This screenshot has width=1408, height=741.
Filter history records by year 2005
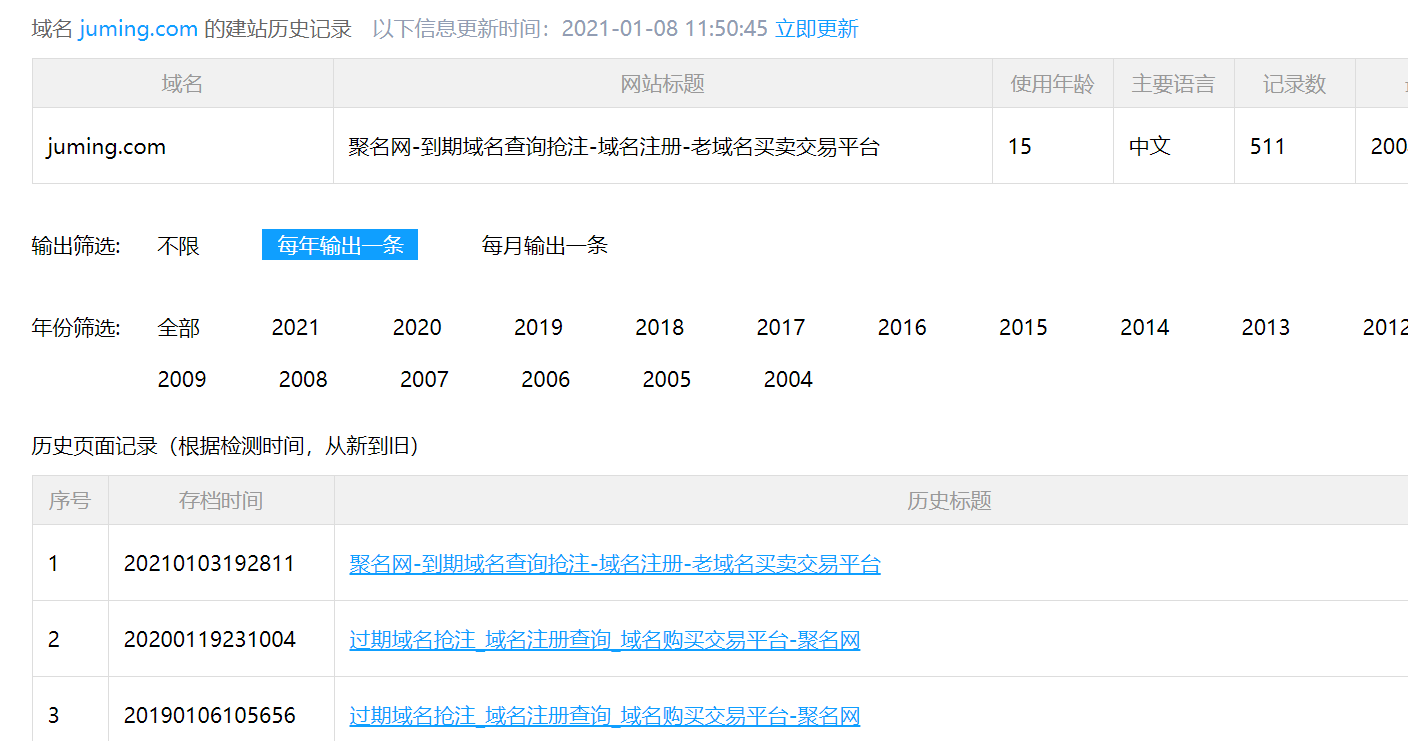(666, 380)
